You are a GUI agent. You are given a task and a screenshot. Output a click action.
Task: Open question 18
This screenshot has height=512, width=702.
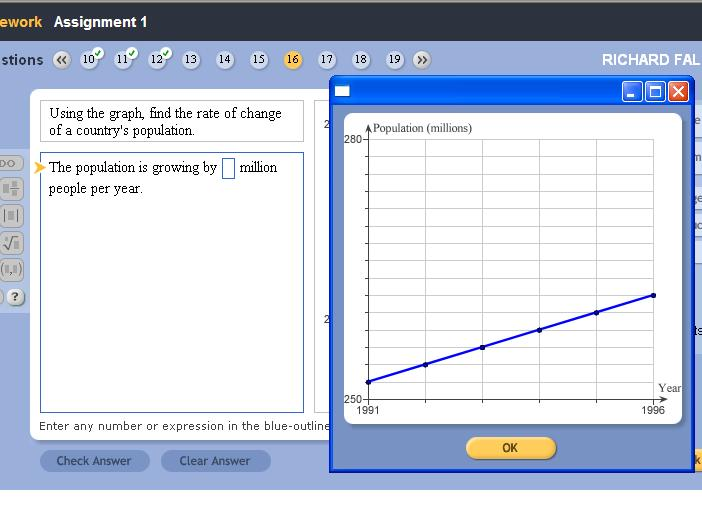(361, 60)
